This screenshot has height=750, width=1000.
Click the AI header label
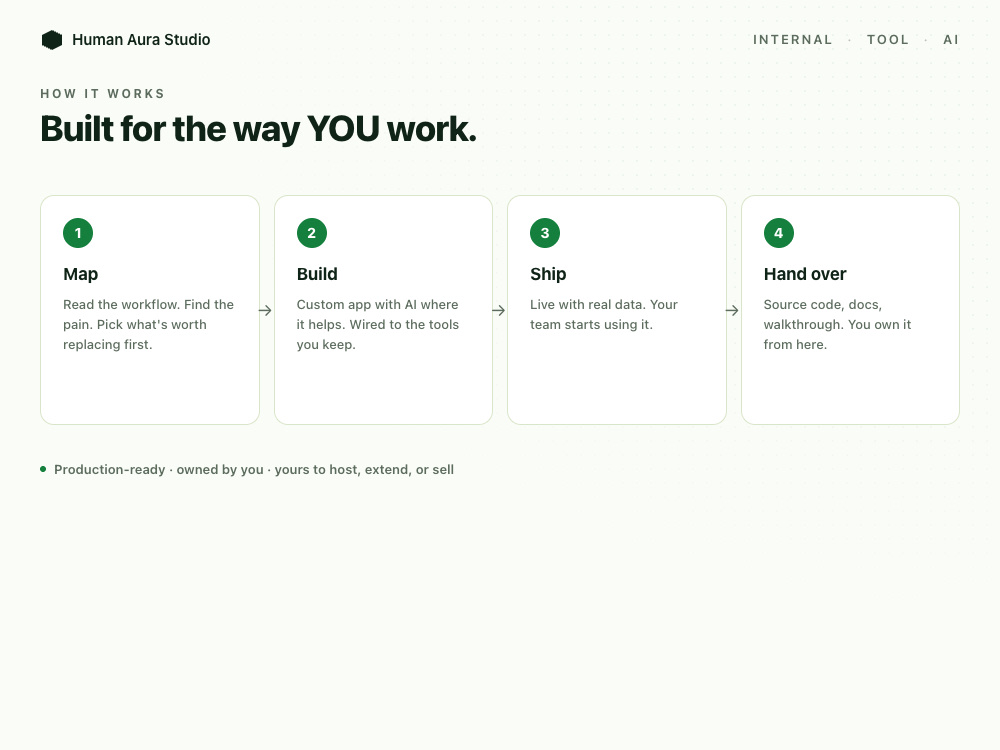tap(951, 40)
